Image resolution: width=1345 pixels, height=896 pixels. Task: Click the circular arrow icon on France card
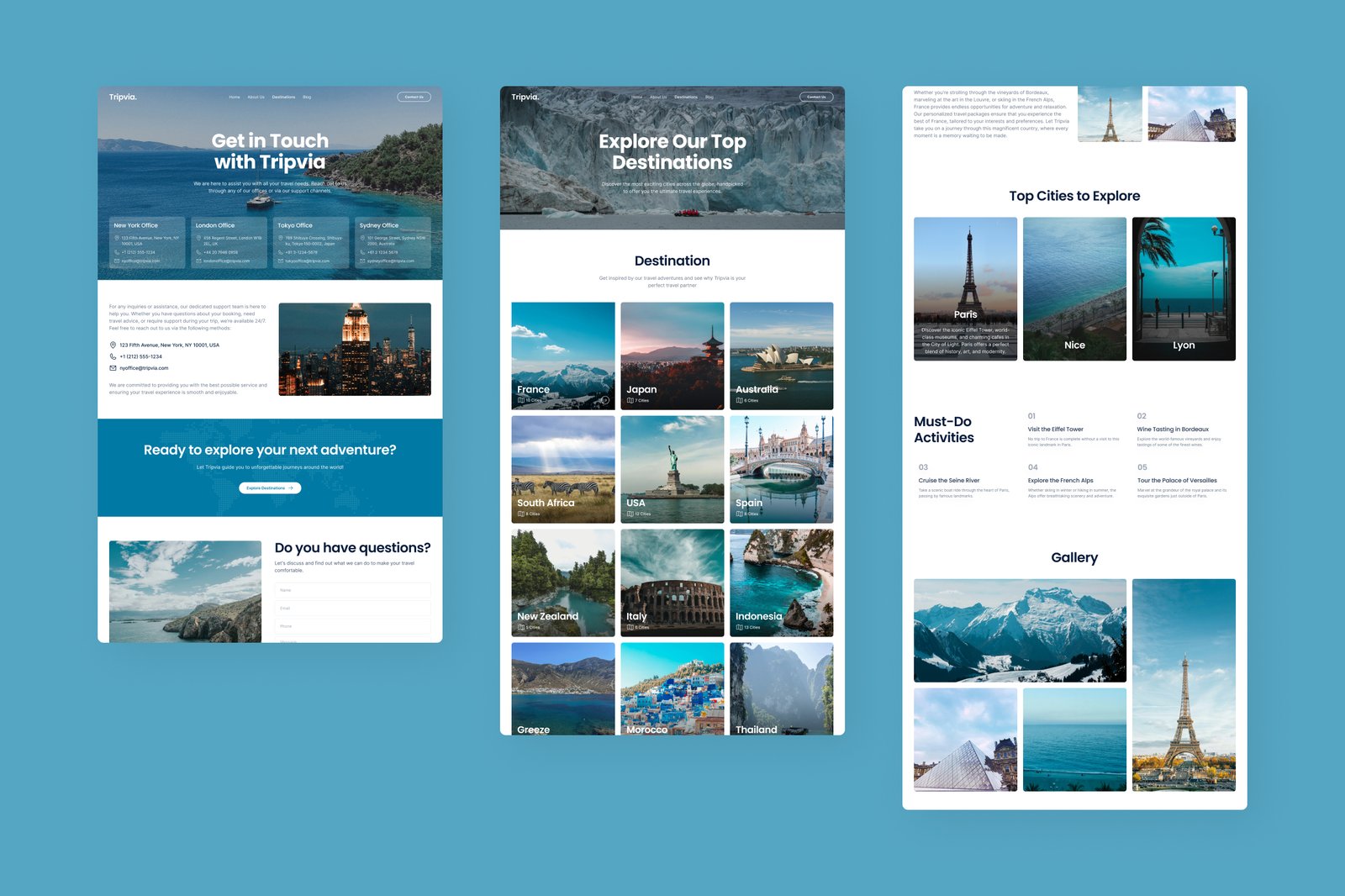coord(604,400)
